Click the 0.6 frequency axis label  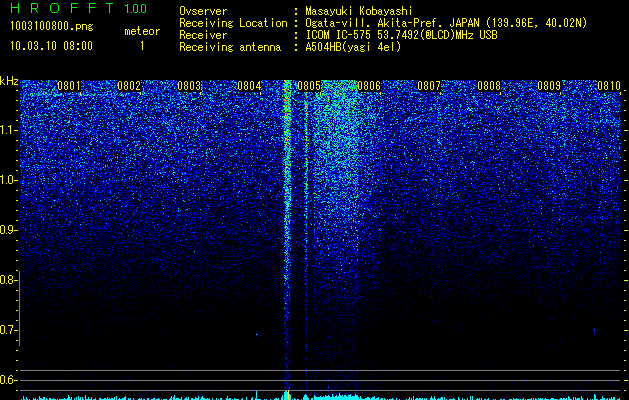click(x=8, y=380)
